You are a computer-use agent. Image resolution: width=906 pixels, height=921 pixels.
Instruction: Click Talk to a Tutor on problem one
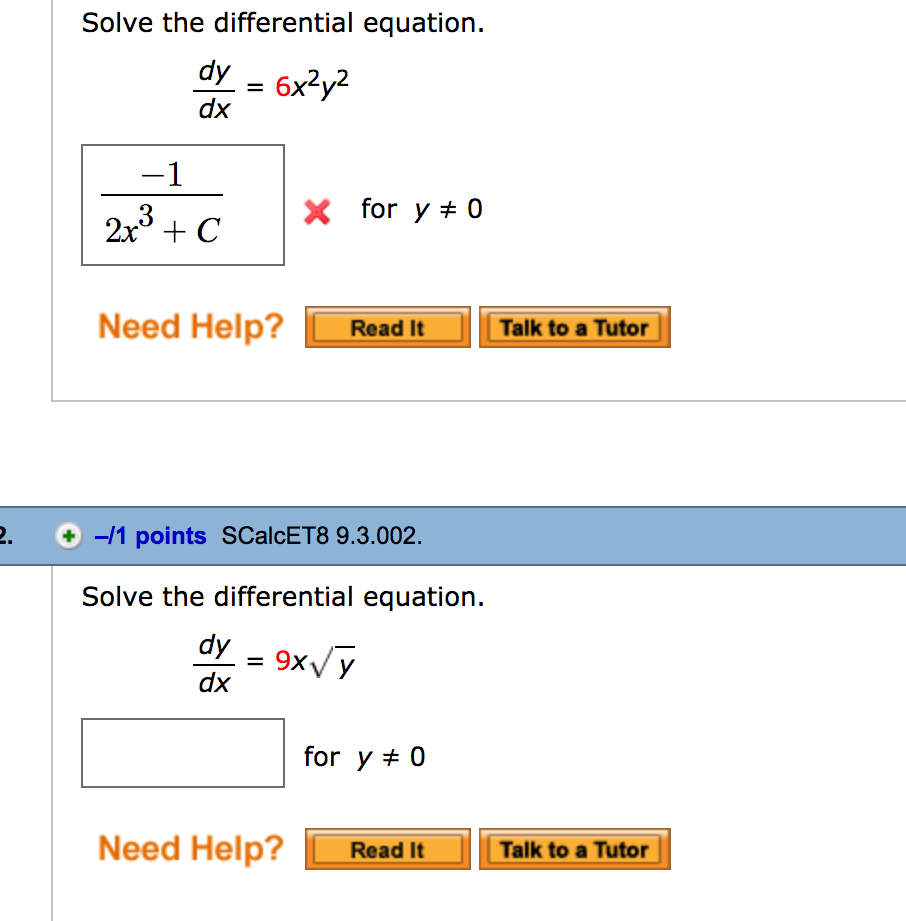tap(574, 325)
